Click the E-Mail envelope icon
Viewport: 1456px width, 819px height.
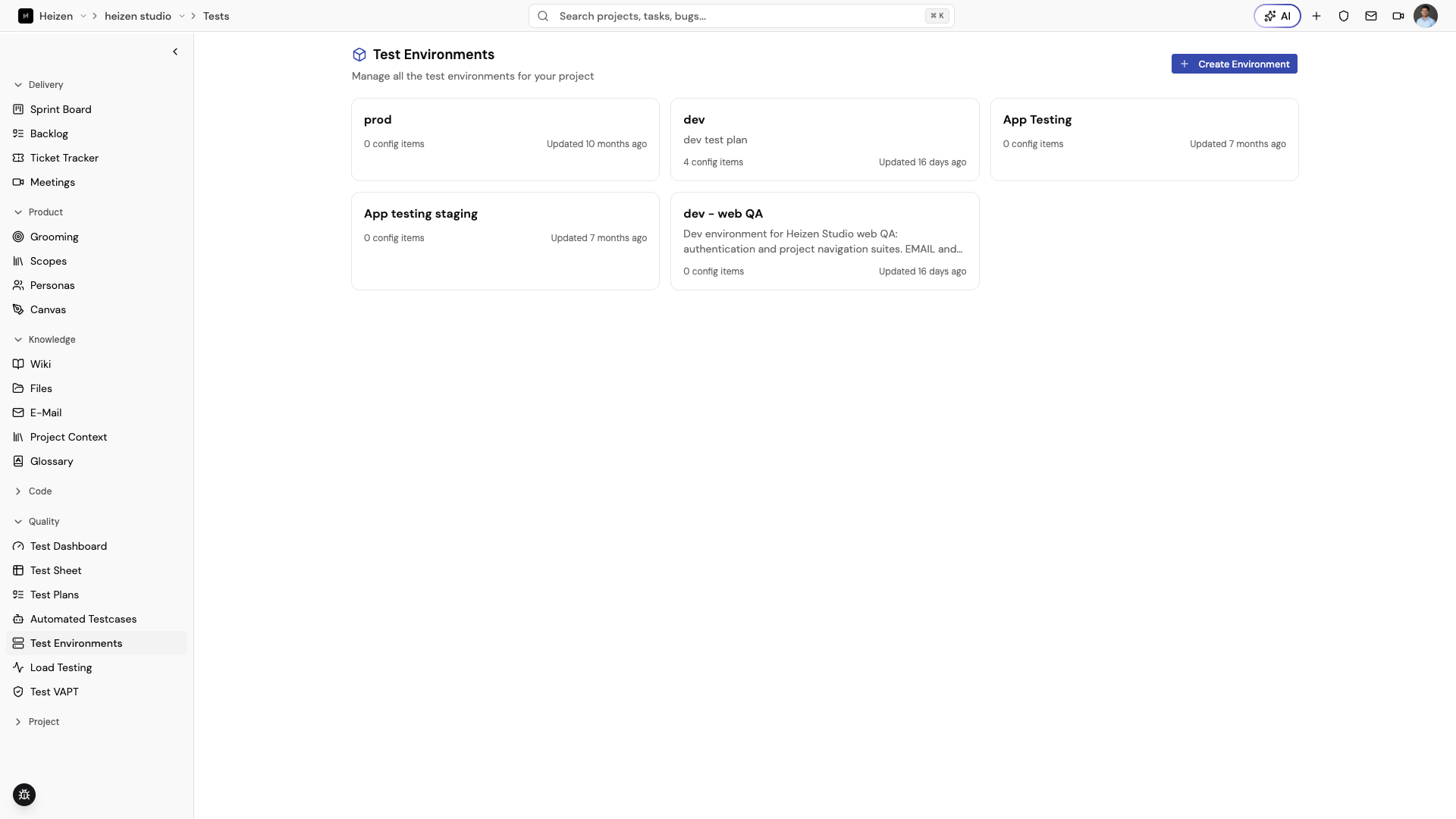coord(18,413)
